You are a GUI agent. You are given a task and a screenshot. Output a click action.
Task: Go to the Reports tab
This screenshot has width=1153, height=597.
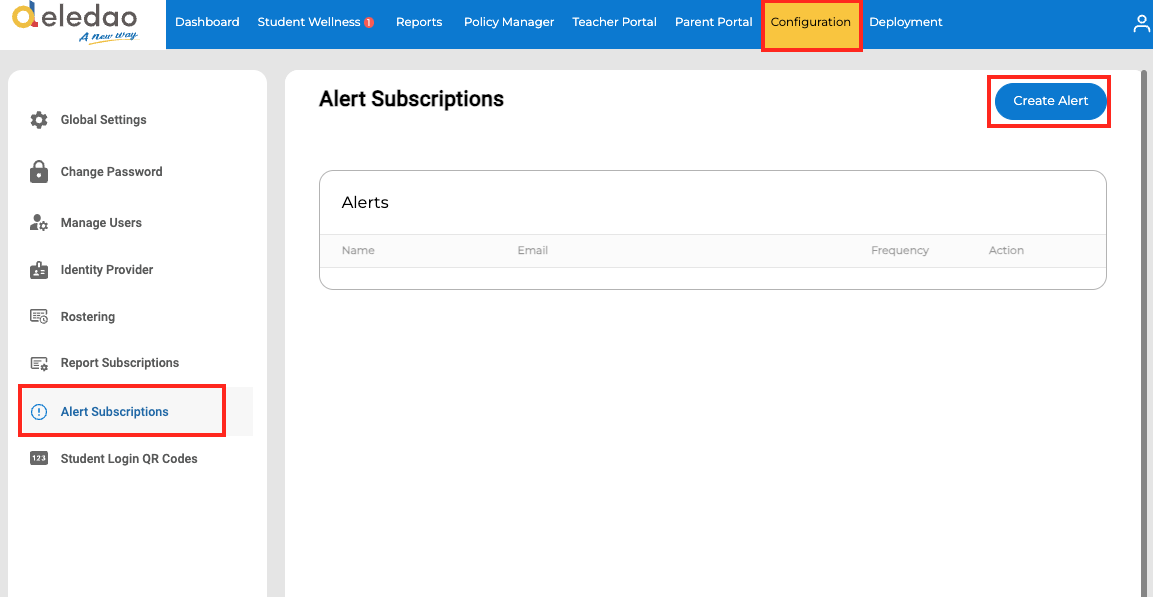click(419, 22)
